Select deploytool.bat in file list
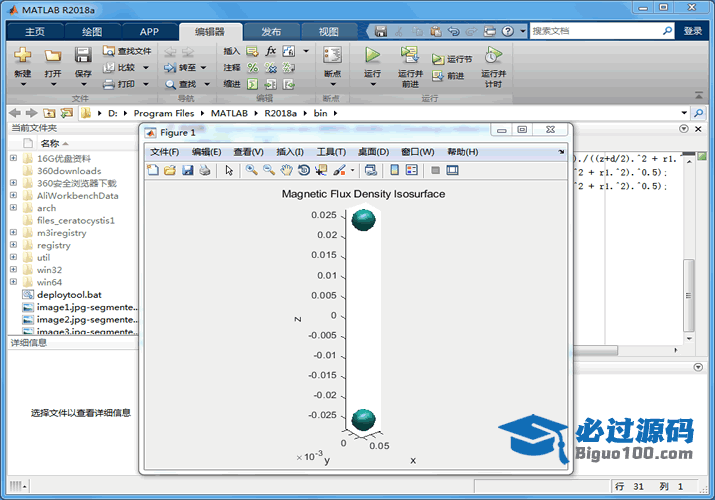Screen dimensions: 715x500 click(69, 294)
